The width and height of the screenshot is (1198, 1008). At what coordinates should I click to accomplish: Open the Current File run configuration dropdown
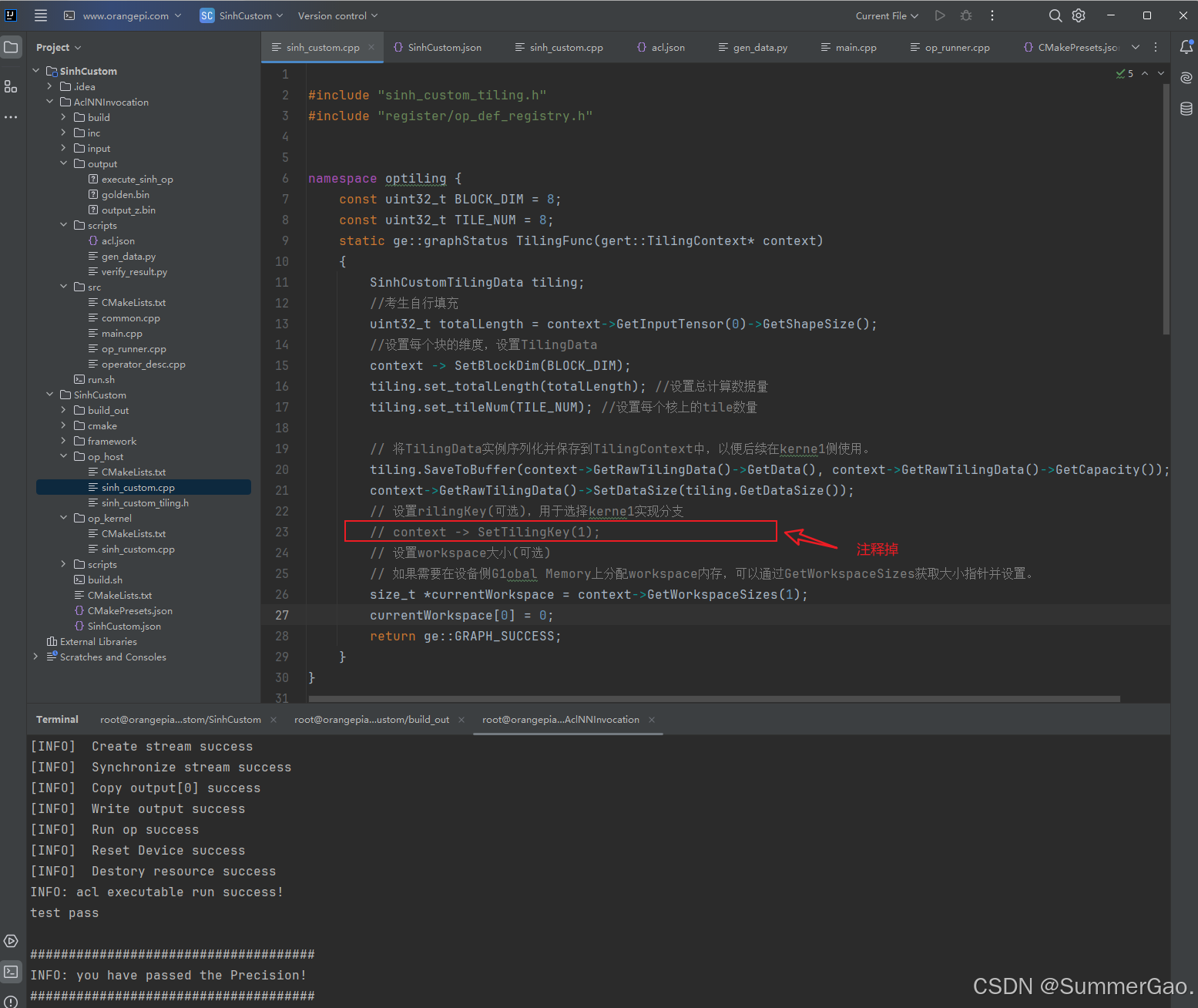886,15
